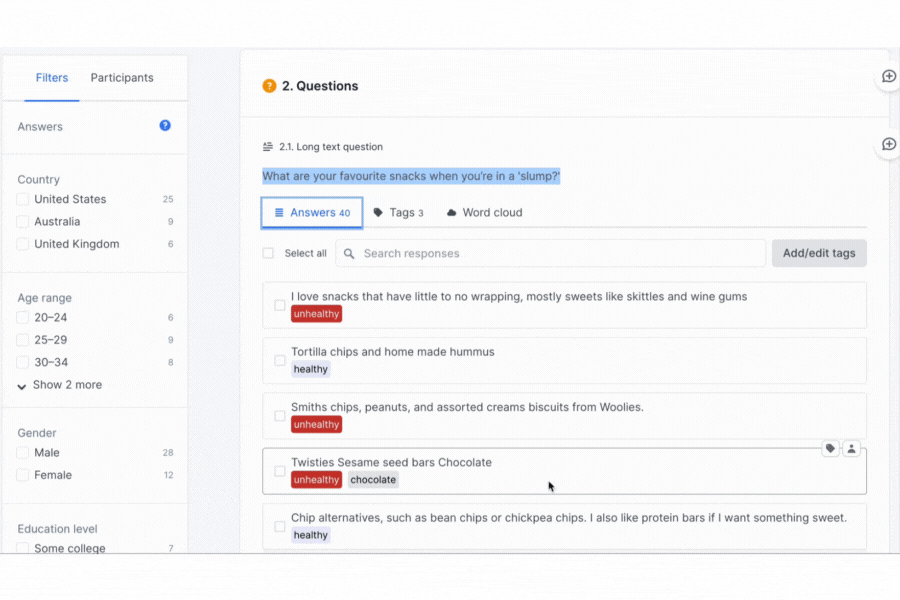Image resolution: width=900 pixels, height=600 pixels.
Task: Switch to the Tags tab
Action: 399,213
